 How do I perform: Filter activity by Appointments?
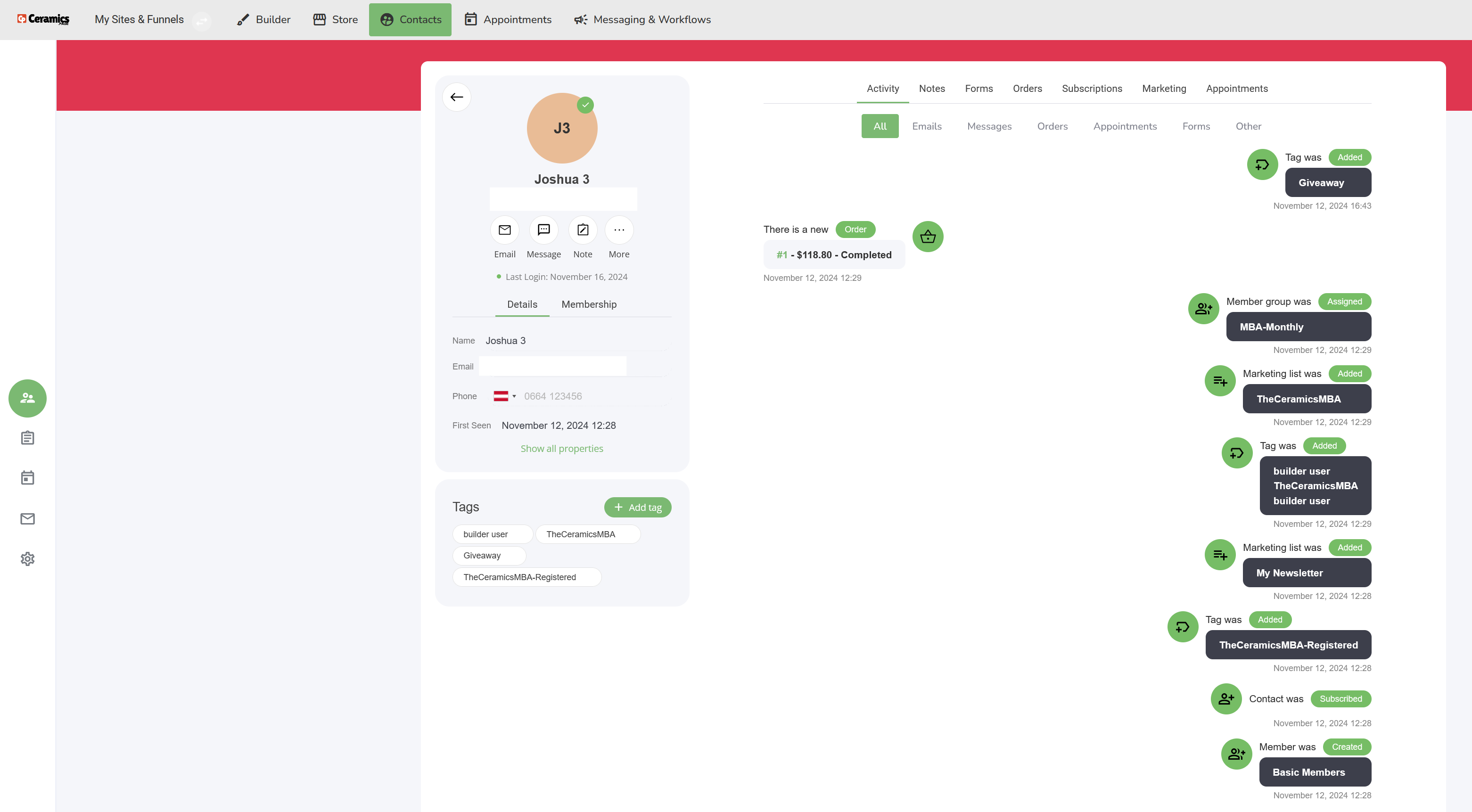(x=1125, y=126)
